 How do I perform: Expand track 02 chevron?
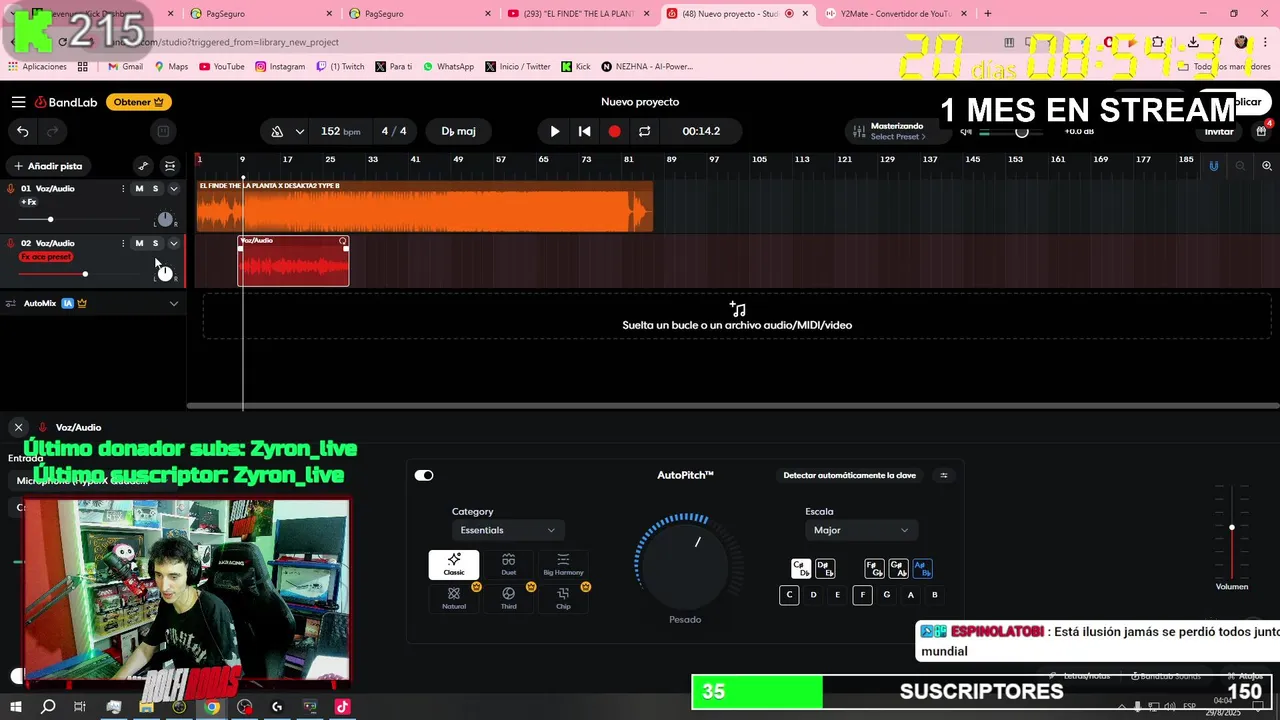pyautogui.click(x=173, y=243)
